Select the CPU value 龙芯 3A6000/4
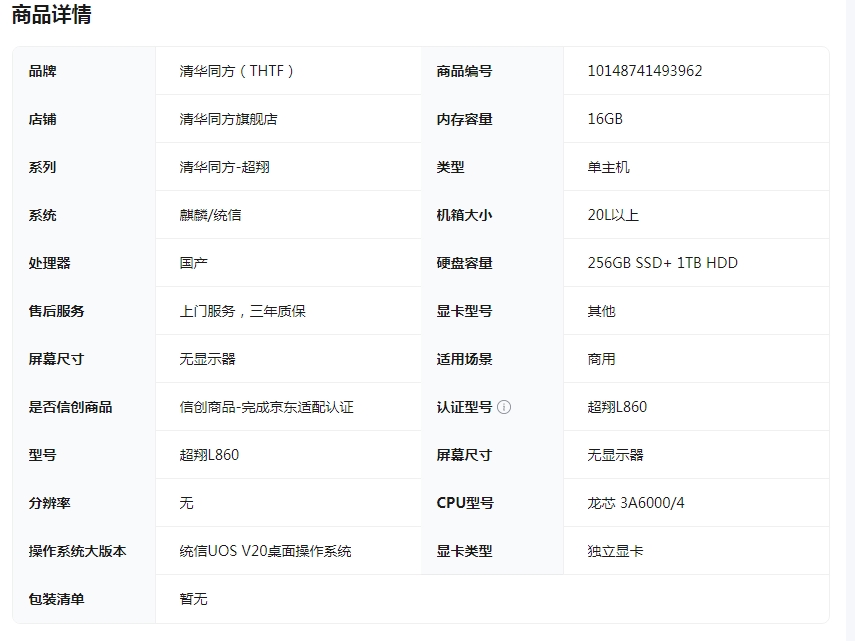The height and width of the screenshot is (641, 855). (x=636, y=503)
